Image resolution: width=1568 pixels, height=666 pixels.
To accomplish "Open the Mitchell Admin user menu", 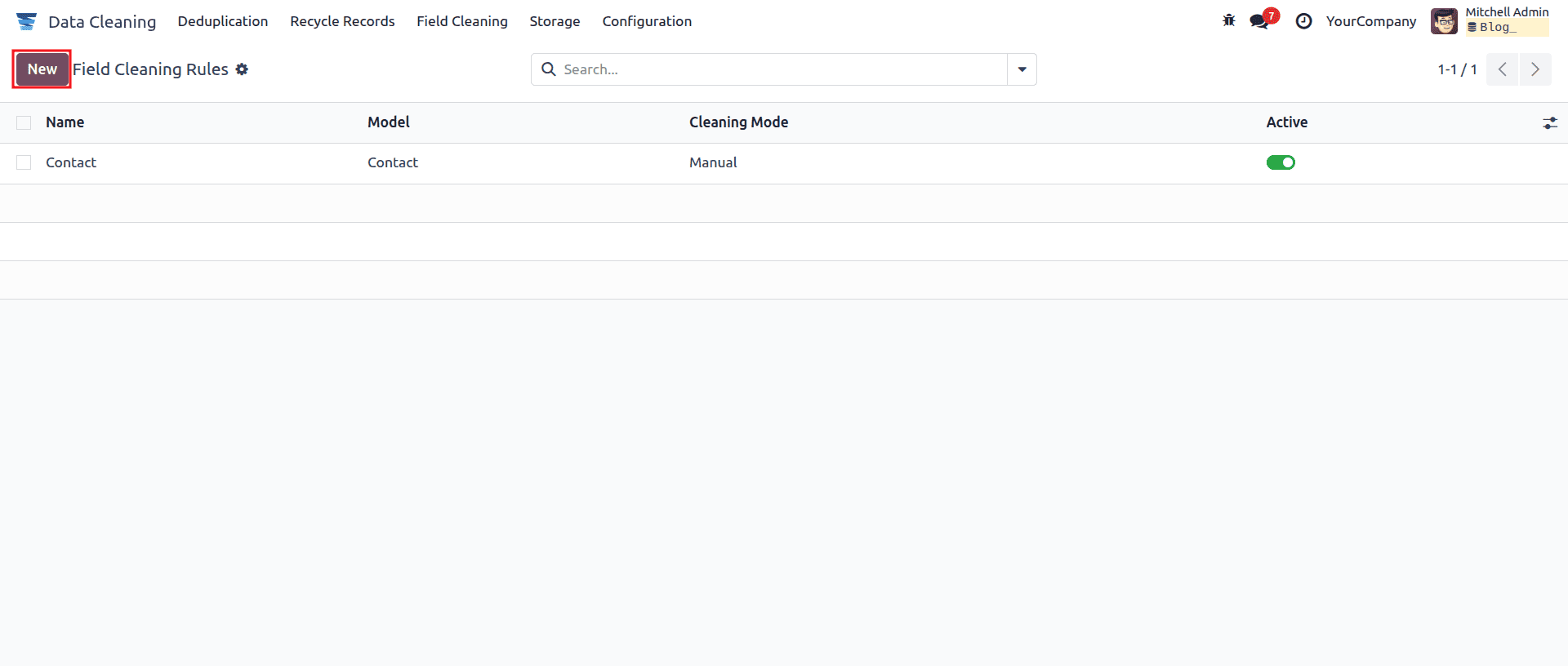I will (1490, 21).
